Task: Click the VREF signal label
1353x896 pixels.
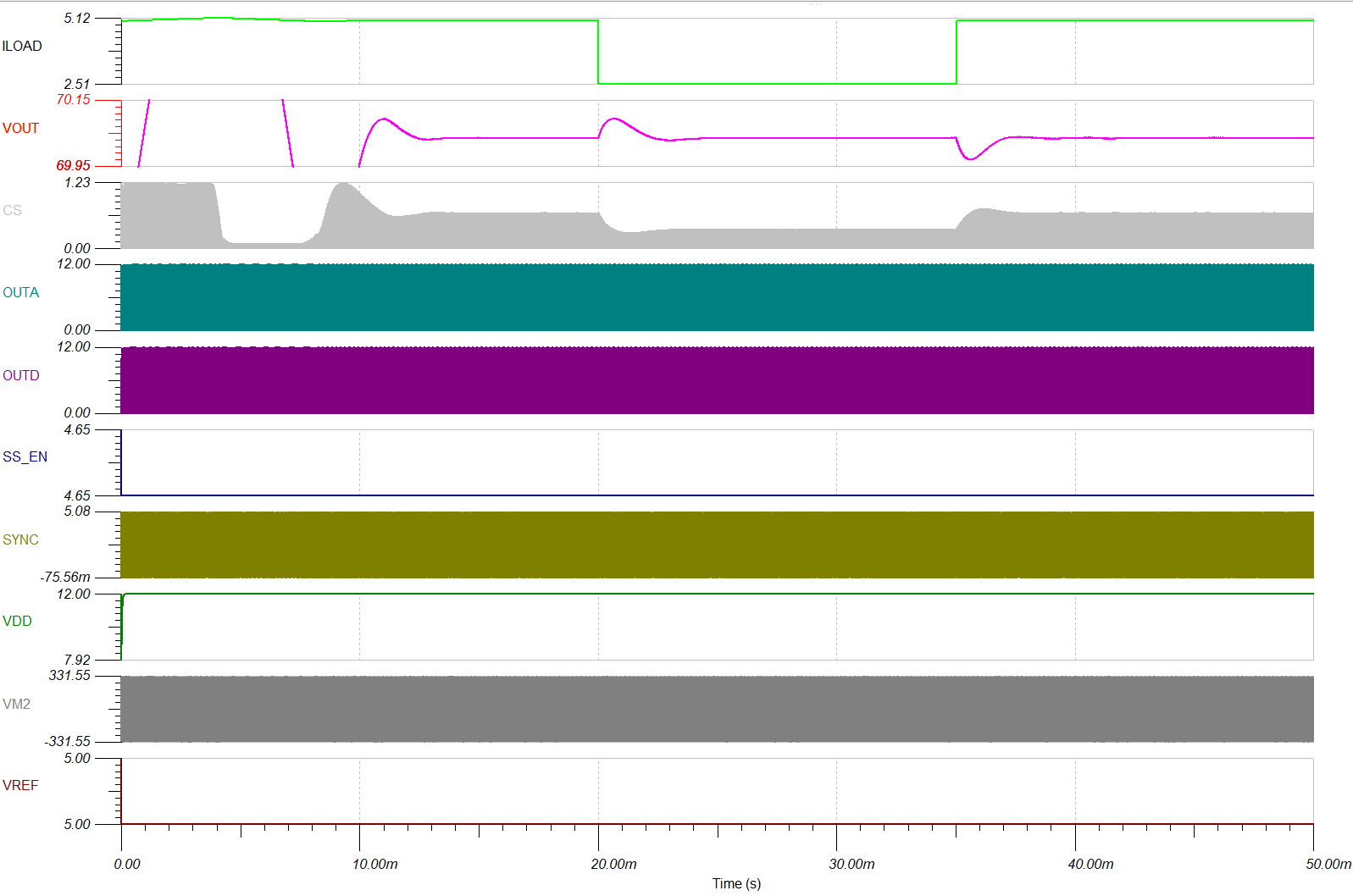Action: [20, 785]
